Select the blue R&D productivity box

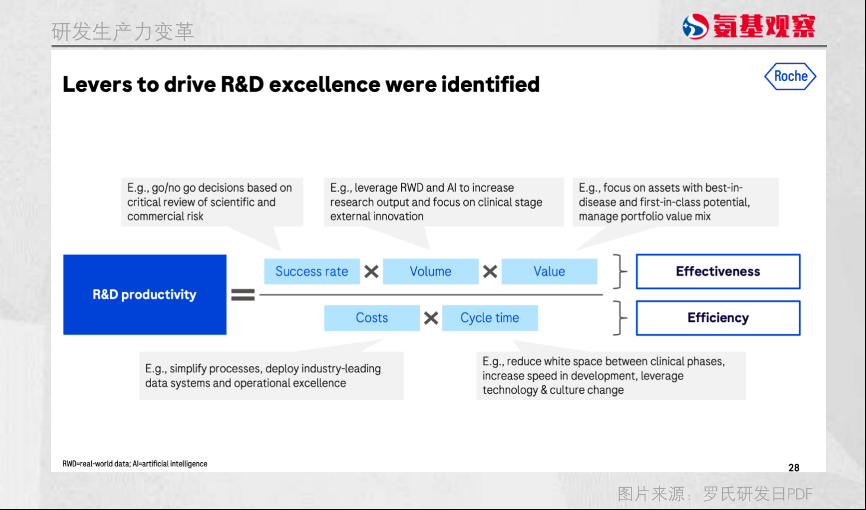click(x=144, y=295)
